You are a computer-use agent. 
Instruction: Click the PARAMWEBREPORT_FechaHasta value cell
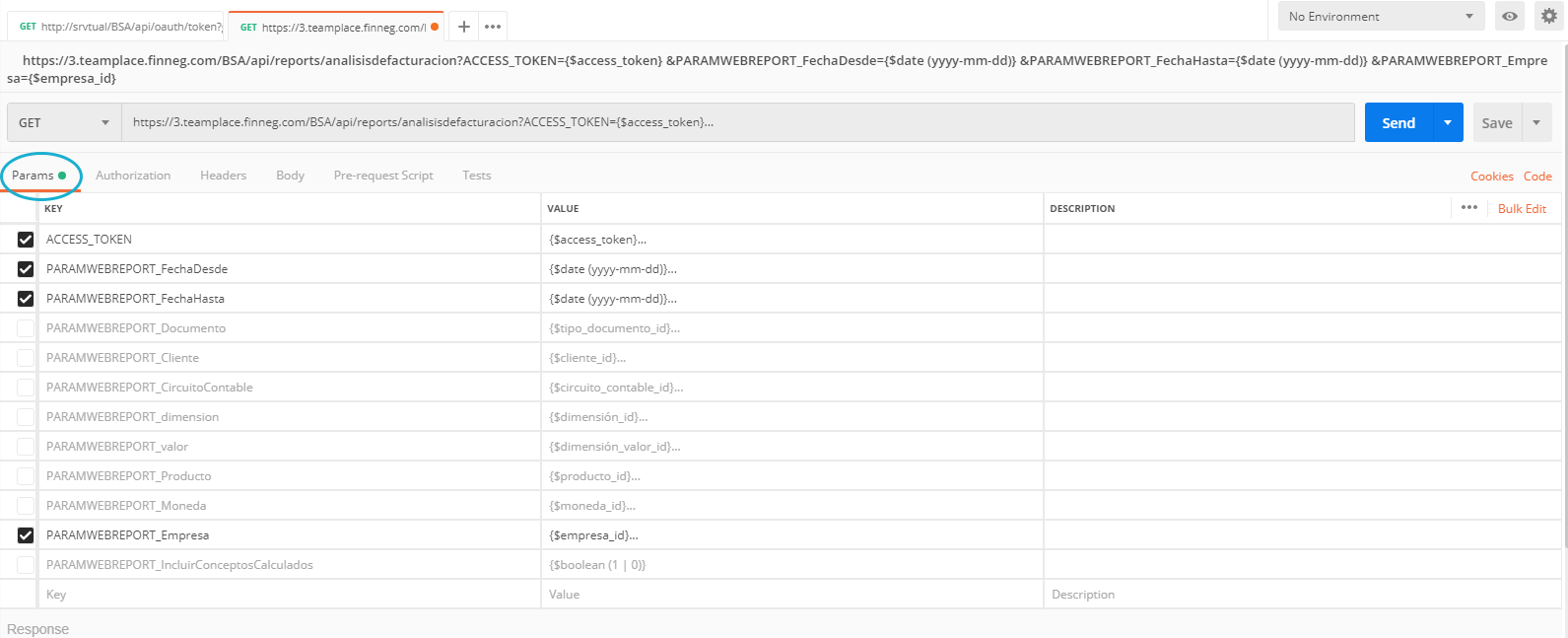click(x=791, y=299)
